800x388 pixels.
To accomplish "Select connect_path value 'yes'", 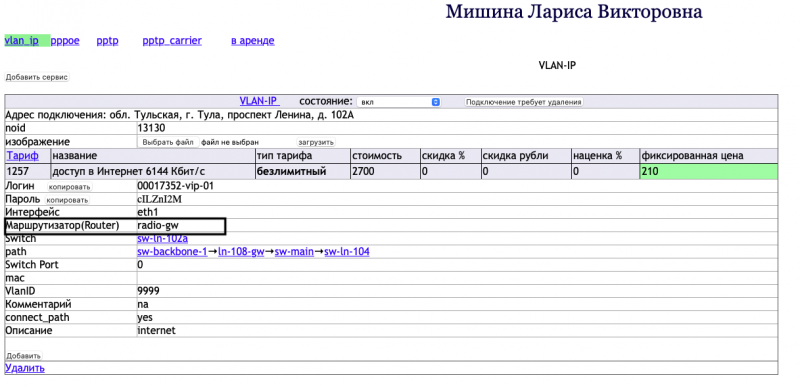I will coord(145,318).
